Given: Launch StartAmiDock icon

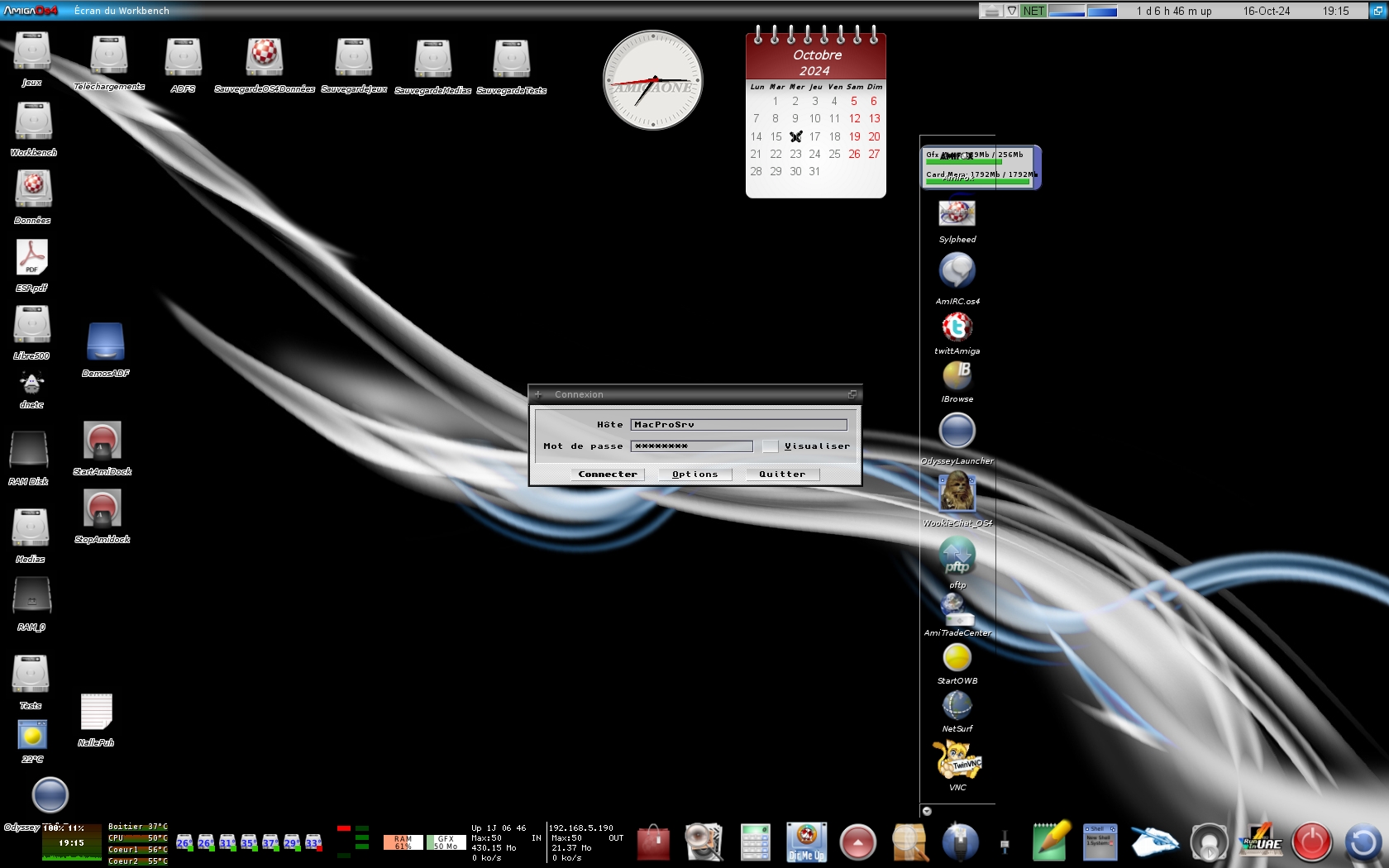Looking at the screenshot, I should [103, 441].
